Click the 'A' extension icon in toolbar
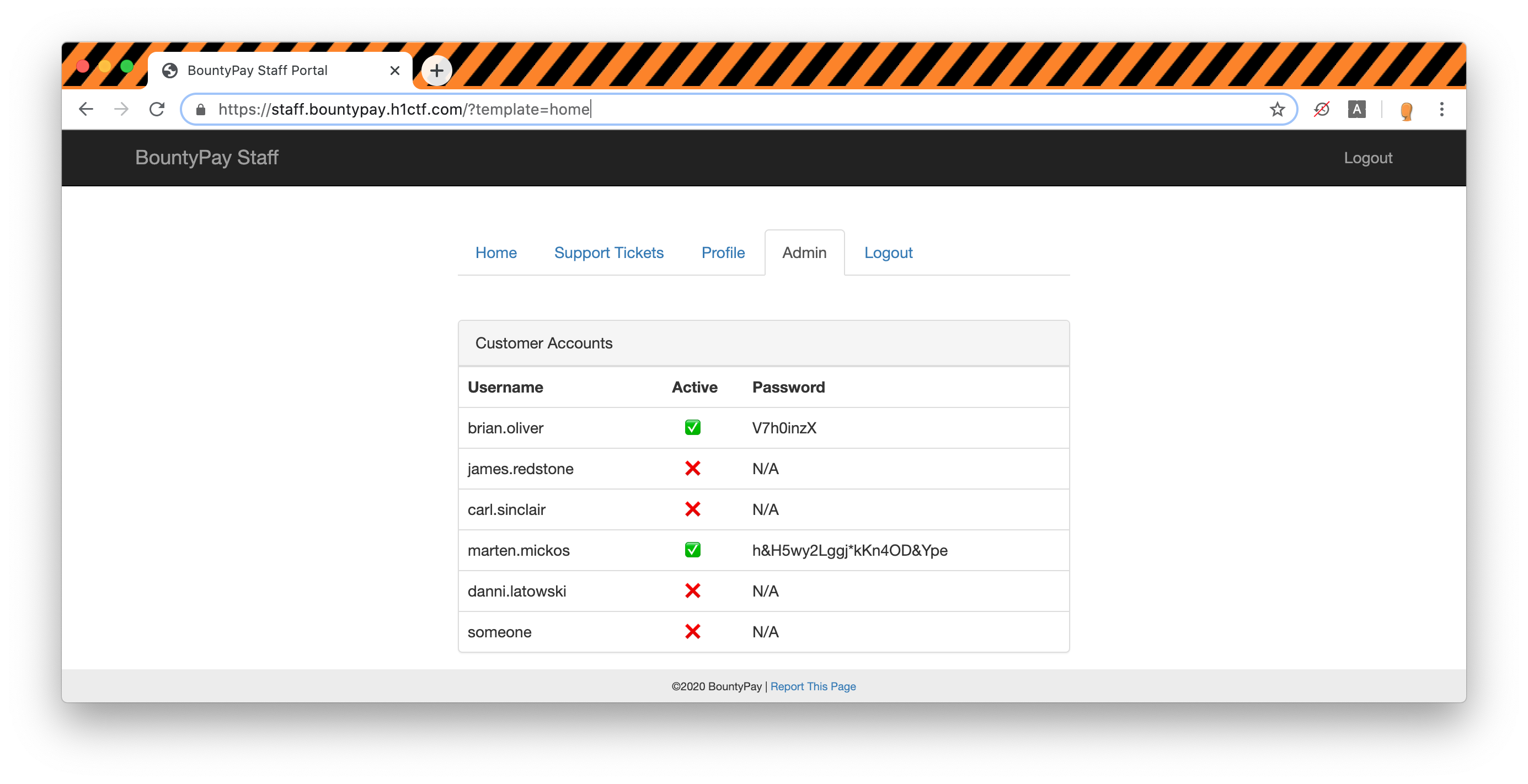The height and width of the screenshot is (784, 1528). 1356,109
